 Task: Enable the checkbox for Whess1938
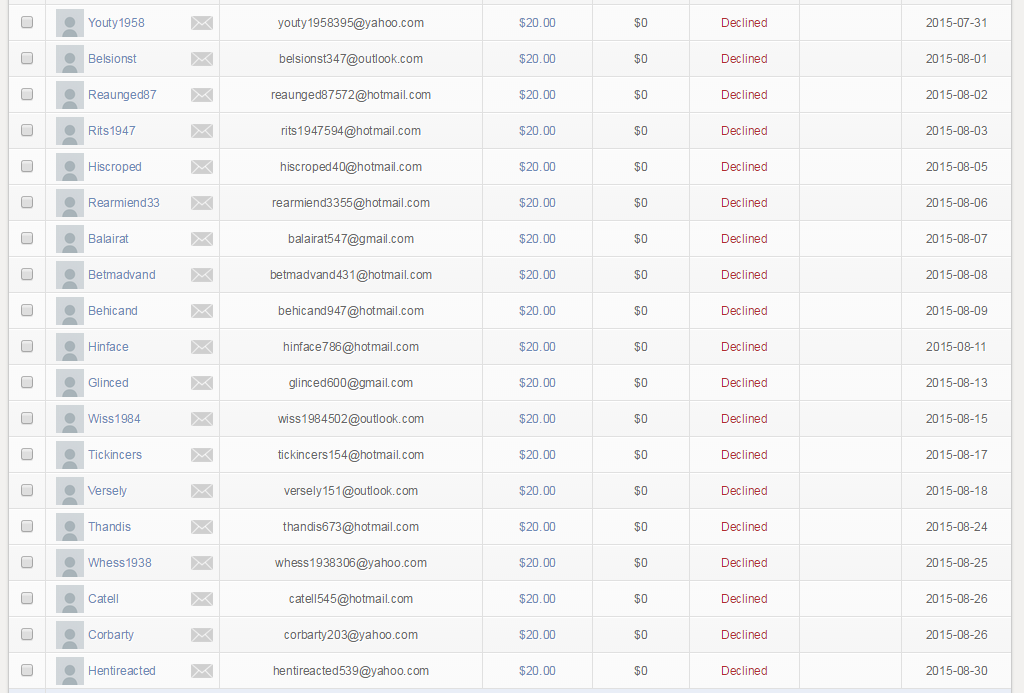point(27,563)
